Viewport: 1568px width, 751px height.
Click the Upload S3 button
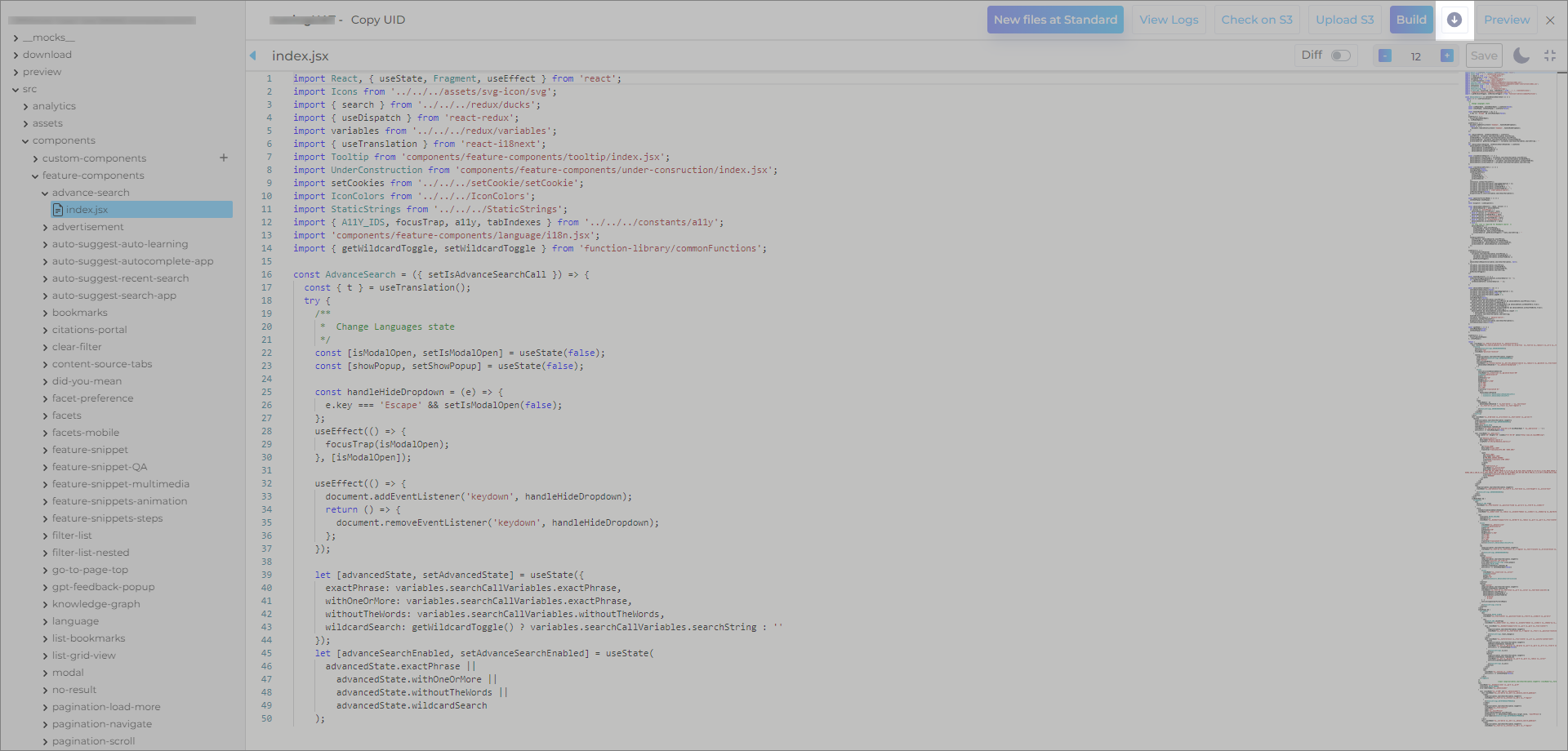click(x=1344, y=20)
